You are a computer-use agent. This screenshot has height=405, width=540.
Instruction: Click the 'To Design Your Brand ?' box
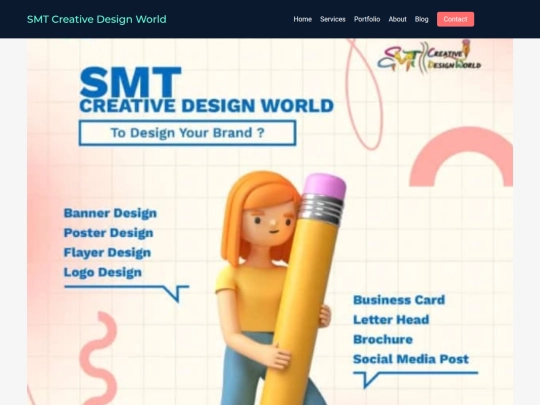point(187,133)
